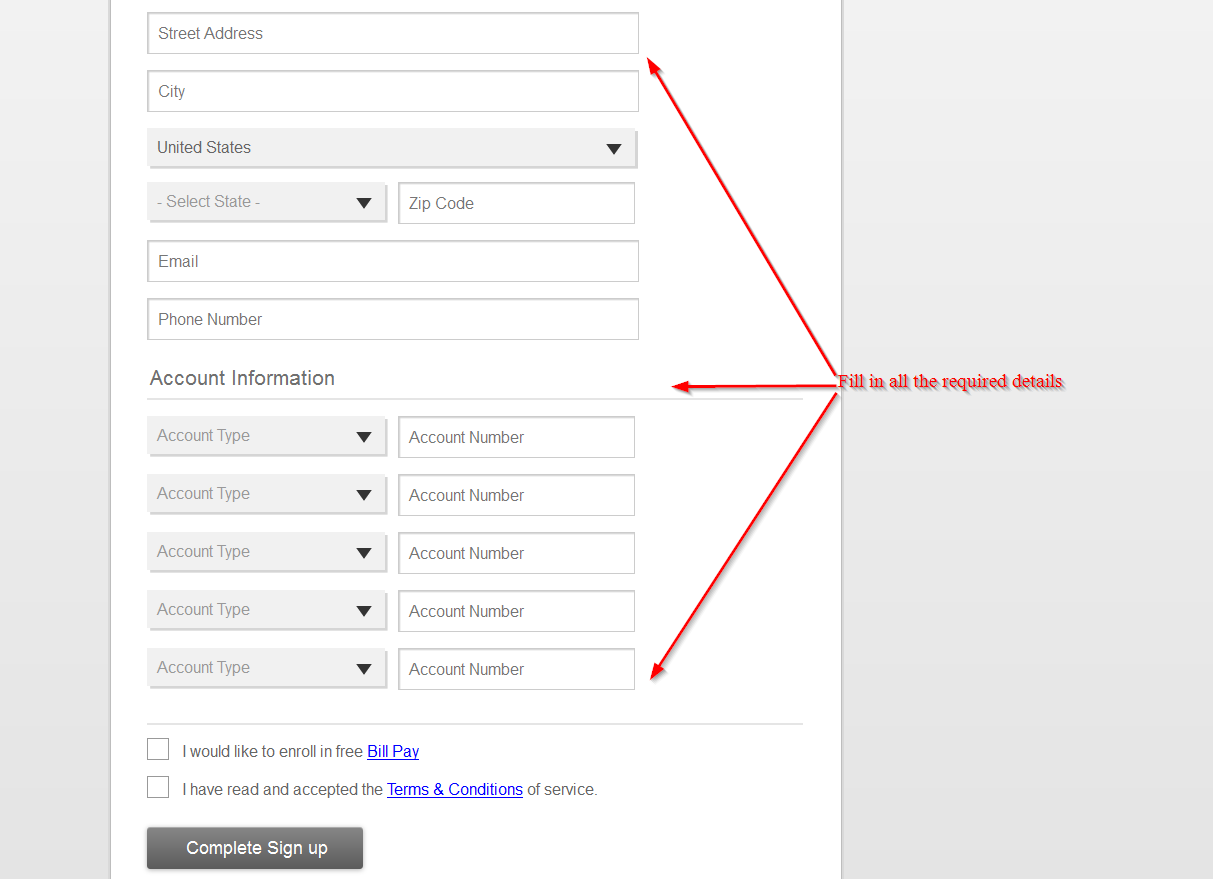1213x879 pixels.
Task: Tick the accepted Terms & Conditions checkbox
Action: (x=158, y=787)
